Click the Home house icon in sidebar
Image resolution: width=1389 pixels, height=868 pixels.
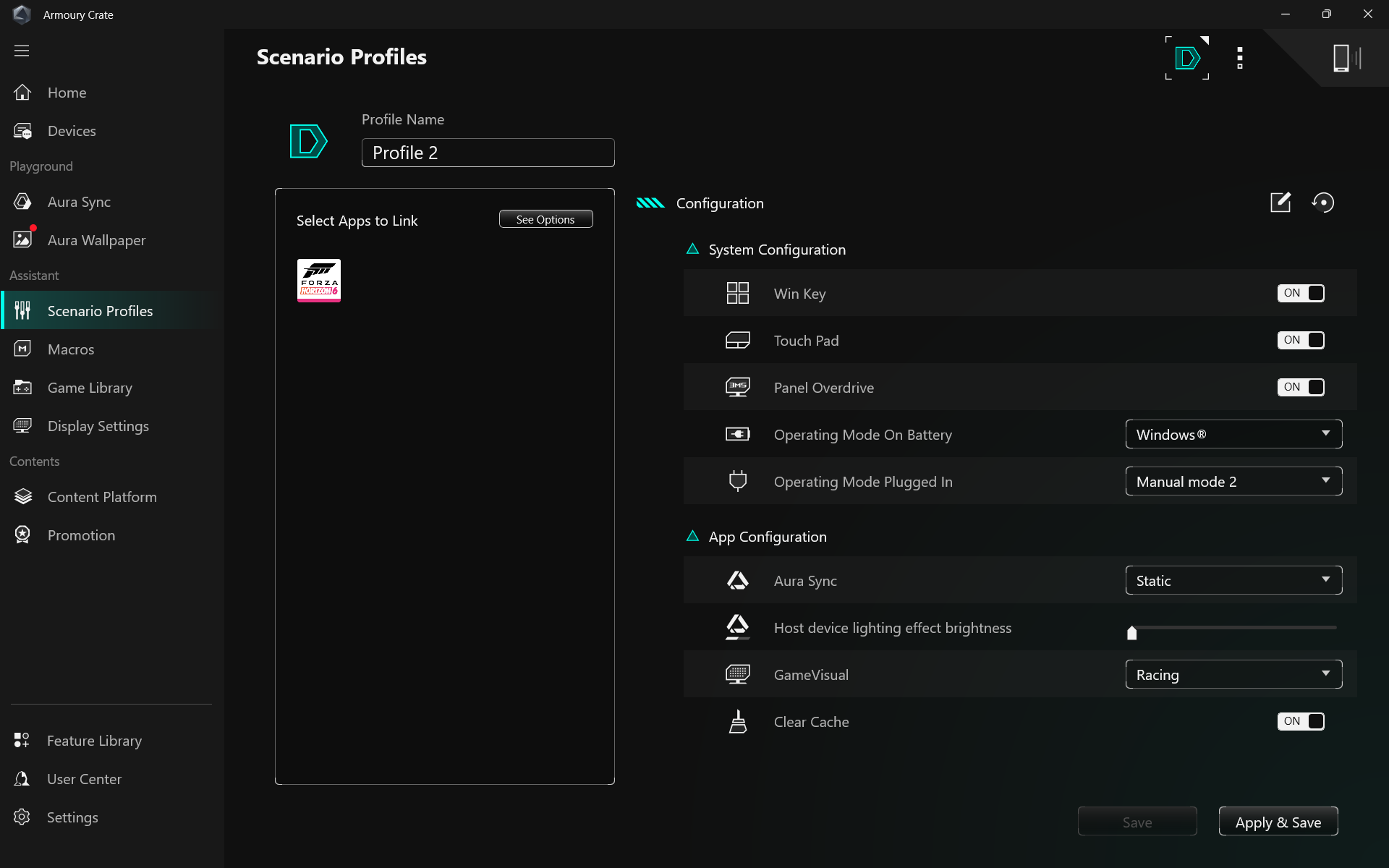click(x=22, y=93)
